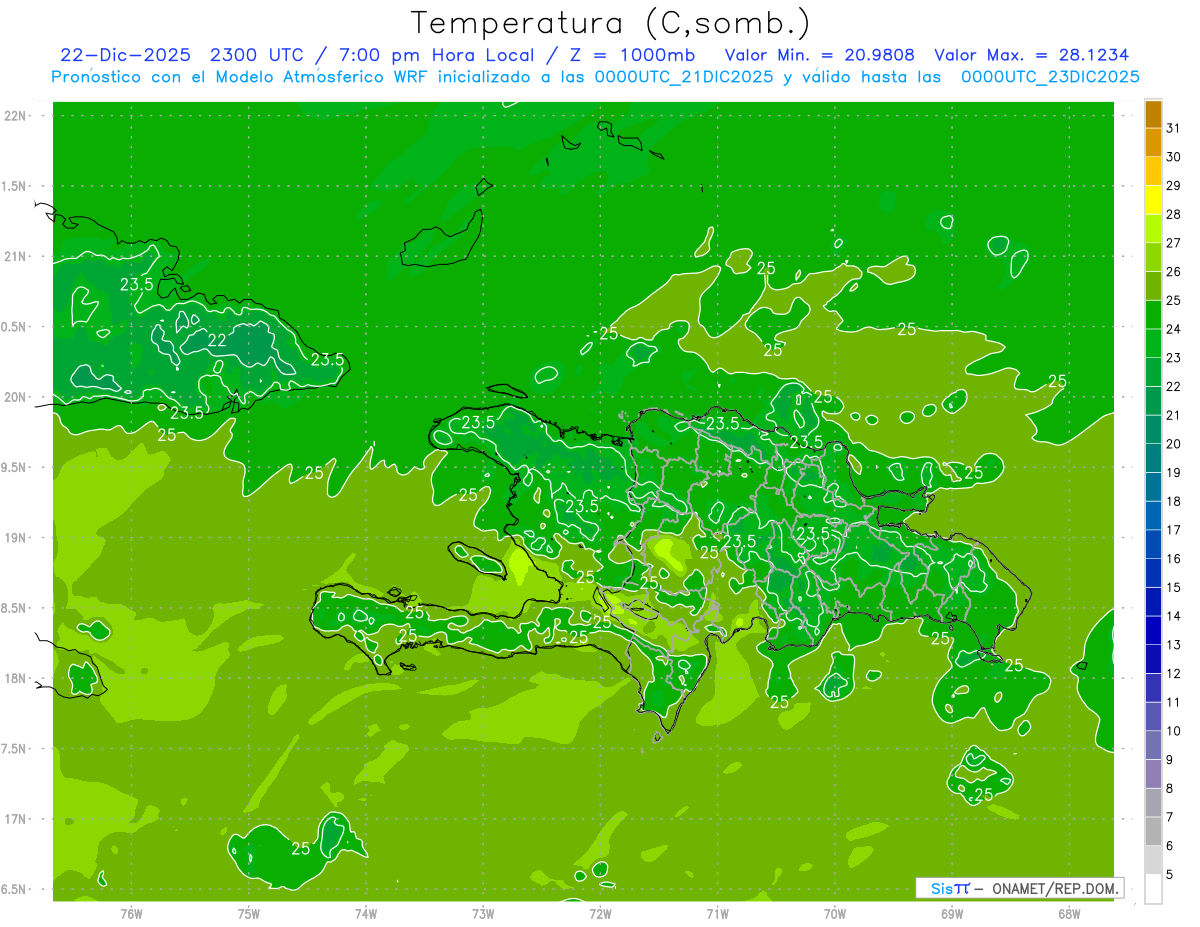Click legend value "27"
Screen dimensions: 1200x927
[x=1174, y=243]
